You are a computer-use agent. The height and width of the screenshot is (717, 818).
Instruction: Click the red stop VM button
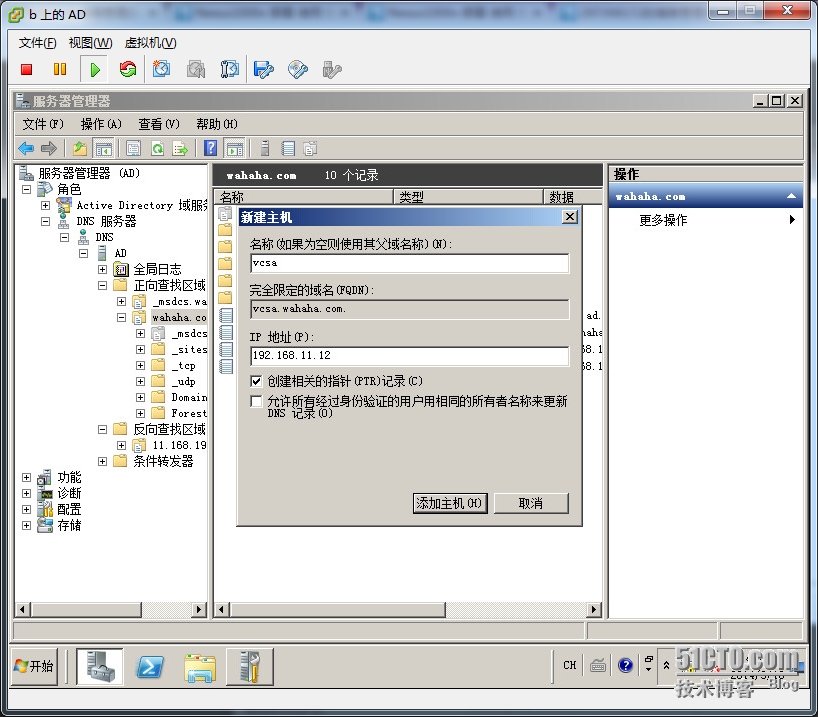(x=27, y=69)
